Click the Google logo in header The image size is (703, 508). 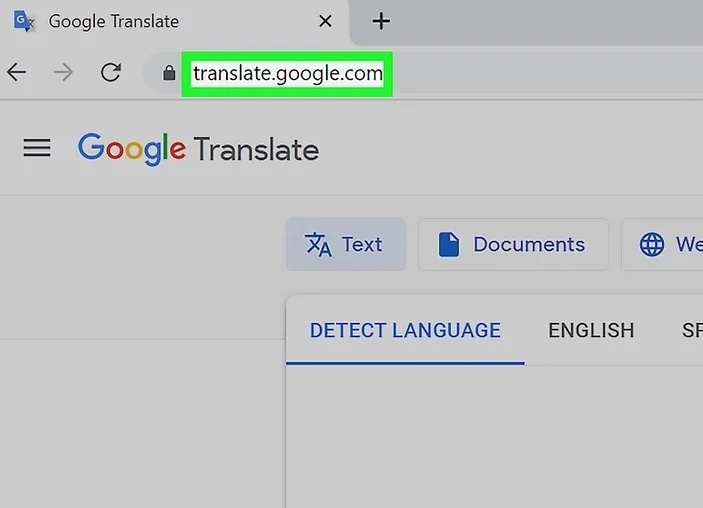pyautogui.click(x=132, y=149)
